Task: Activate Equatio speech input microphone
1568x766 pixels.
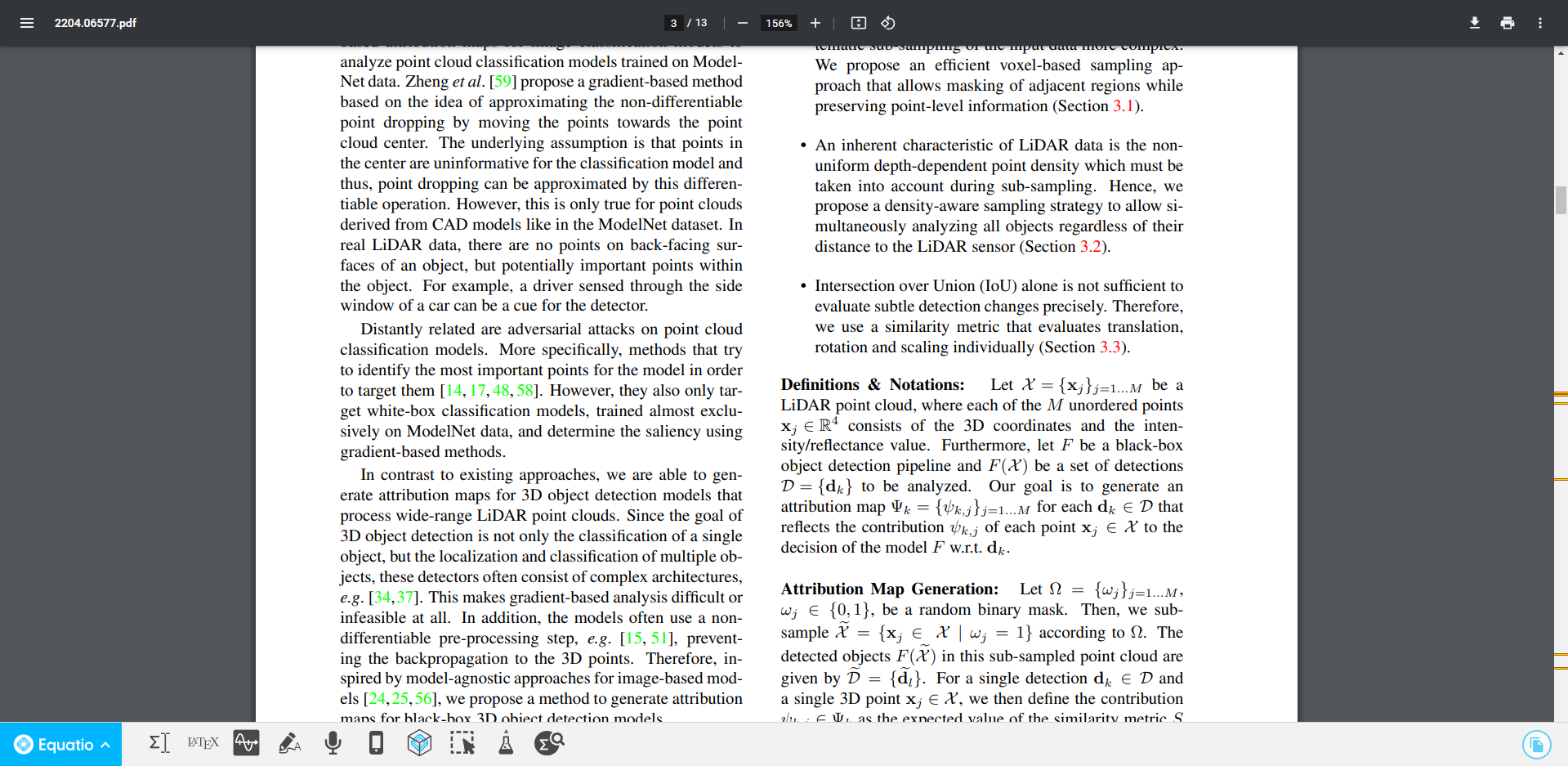Action: [333, 743]
